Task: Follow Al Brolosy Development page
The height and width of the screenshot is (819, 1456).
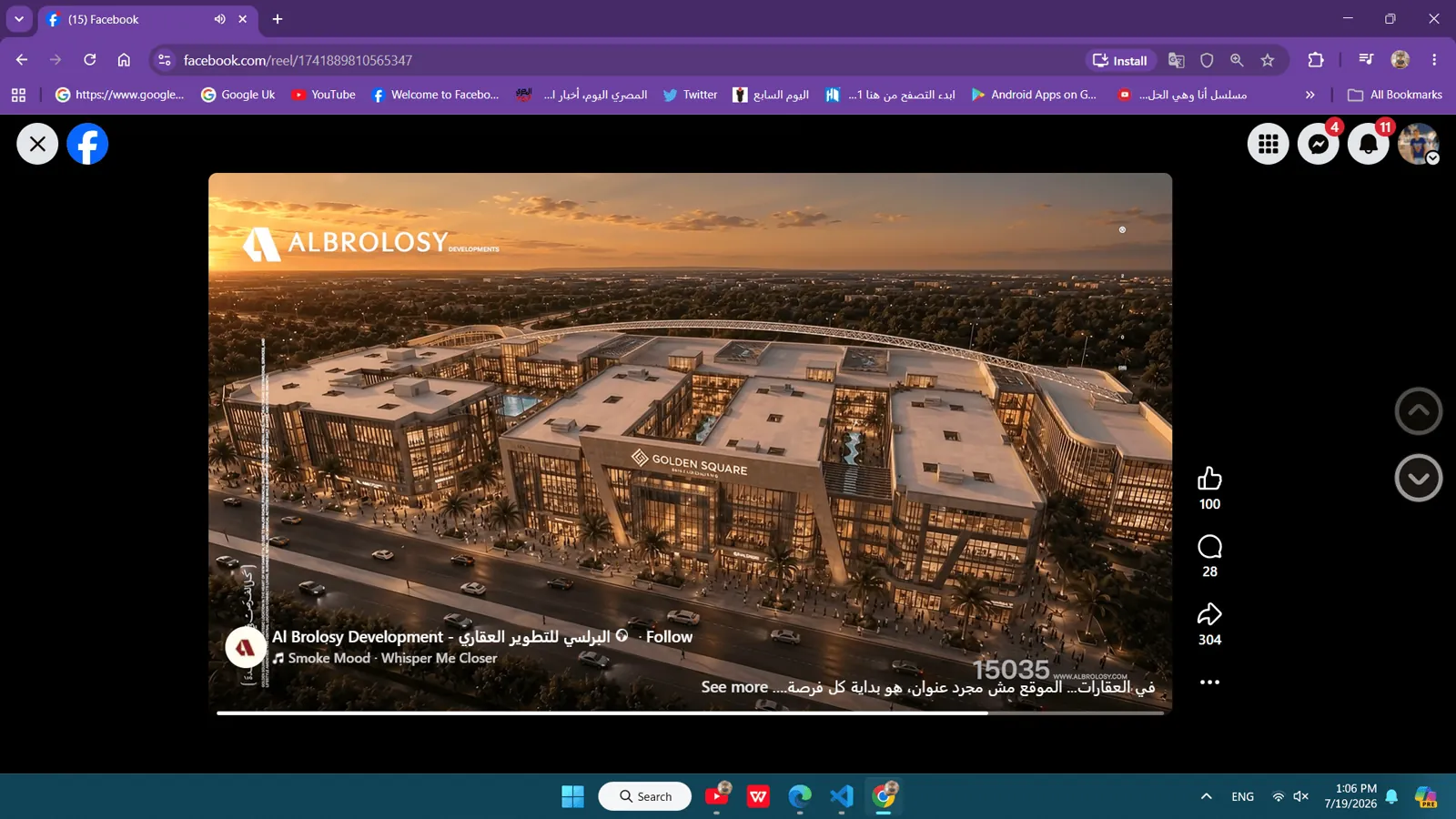Action: [669, 637]
